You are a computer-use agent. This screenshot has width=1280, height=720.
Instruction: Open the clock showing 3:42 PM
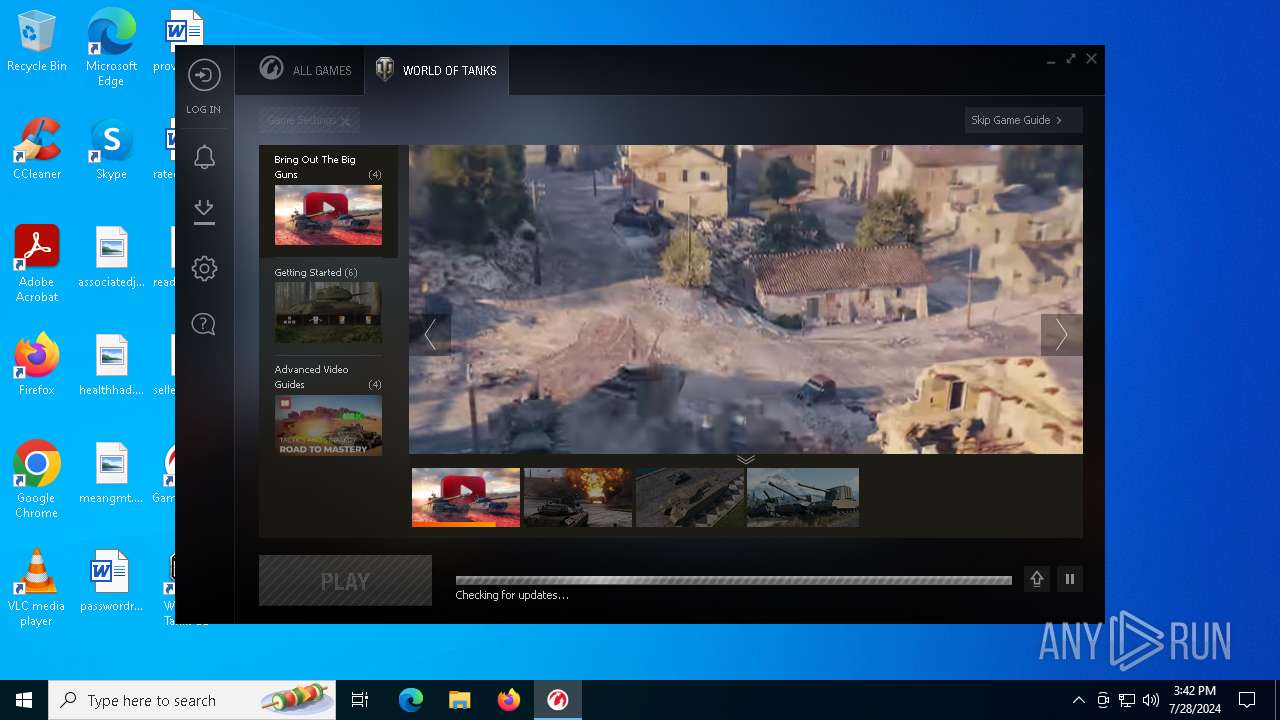[x=1194, y=700]
